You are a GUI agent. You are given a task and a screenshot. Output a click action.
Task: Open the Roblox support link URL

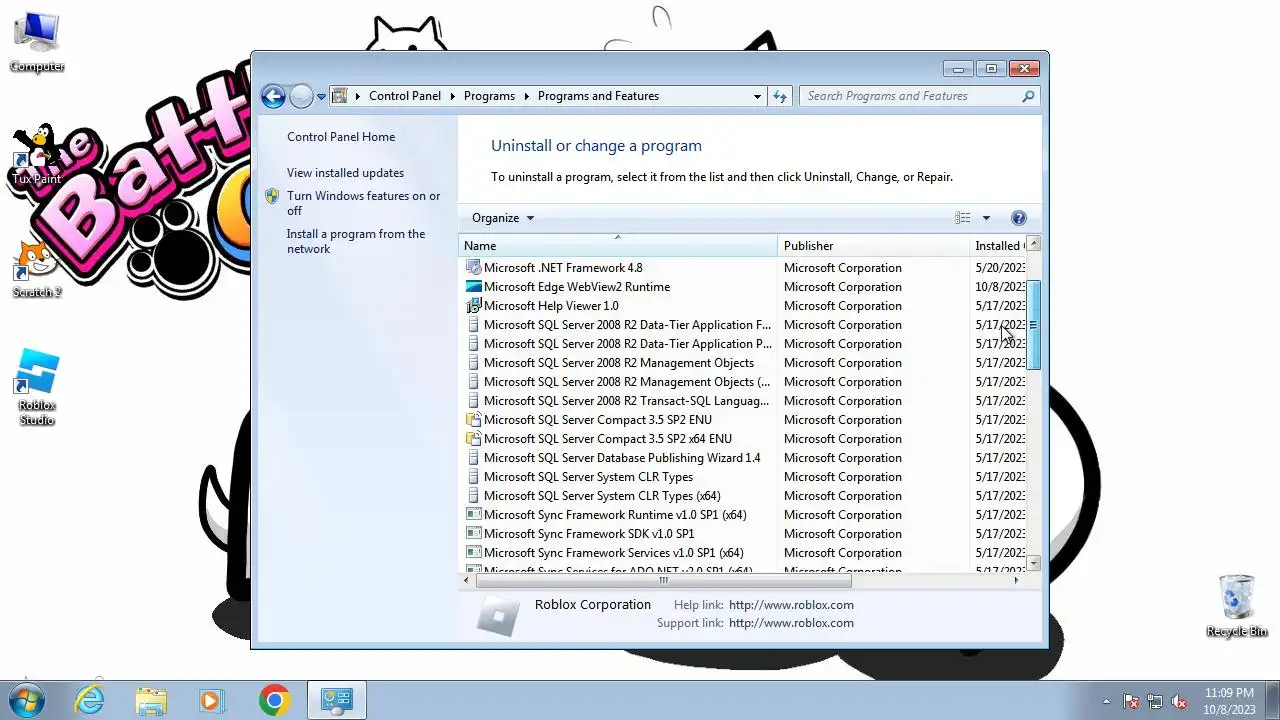[x=791, y=623]
